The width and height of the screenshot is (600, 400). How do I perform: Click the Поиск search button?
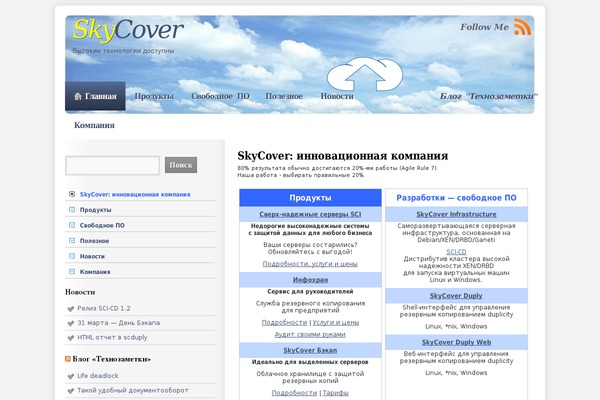click(181, 165)
